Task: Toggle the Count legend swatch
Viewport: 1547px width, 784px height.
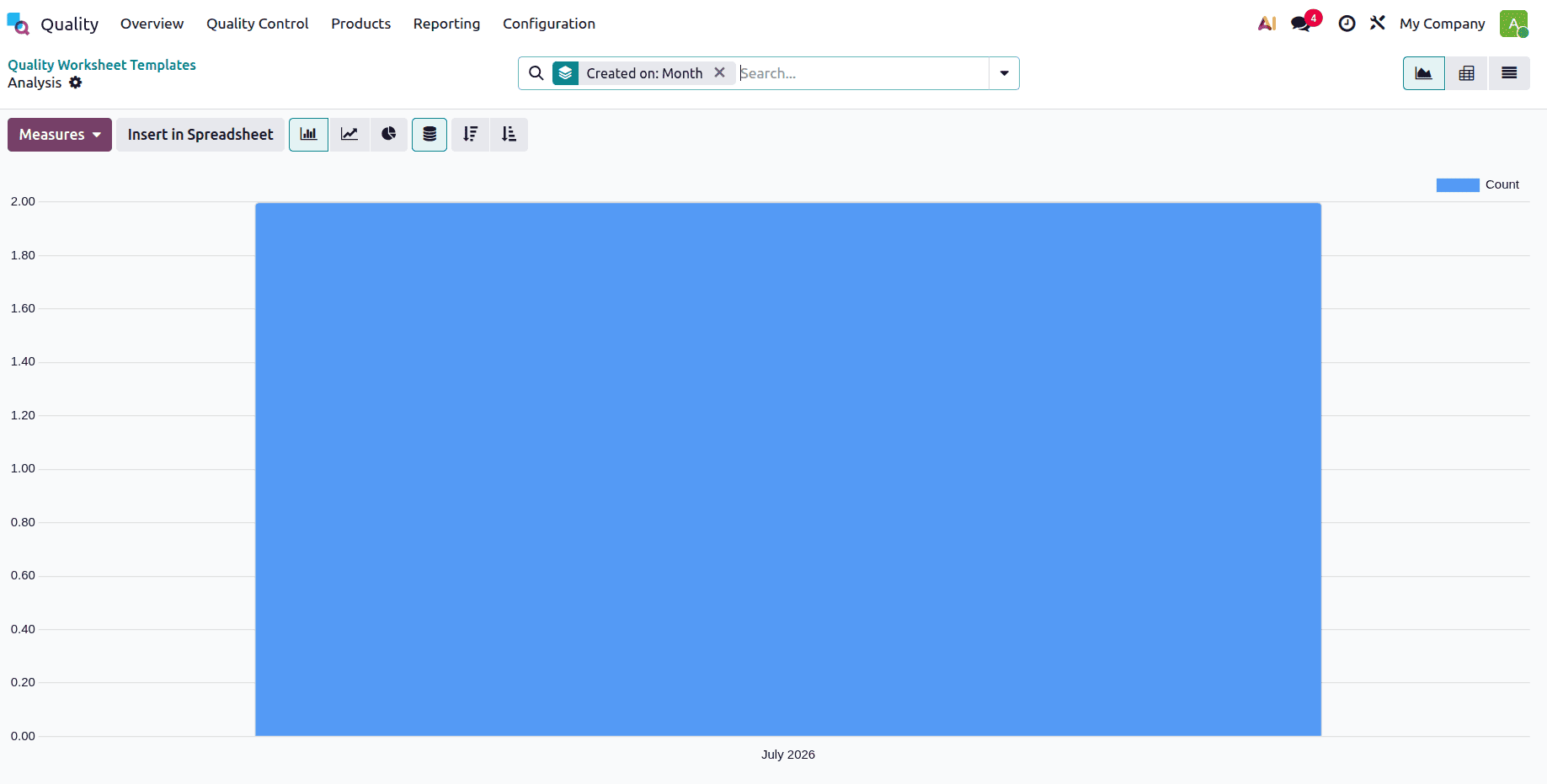Action: point(1458,185)
